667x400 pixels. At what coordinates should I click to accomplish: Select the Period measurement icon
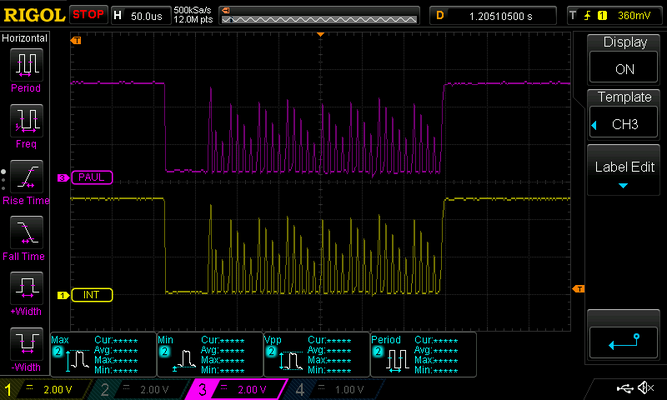27,66
